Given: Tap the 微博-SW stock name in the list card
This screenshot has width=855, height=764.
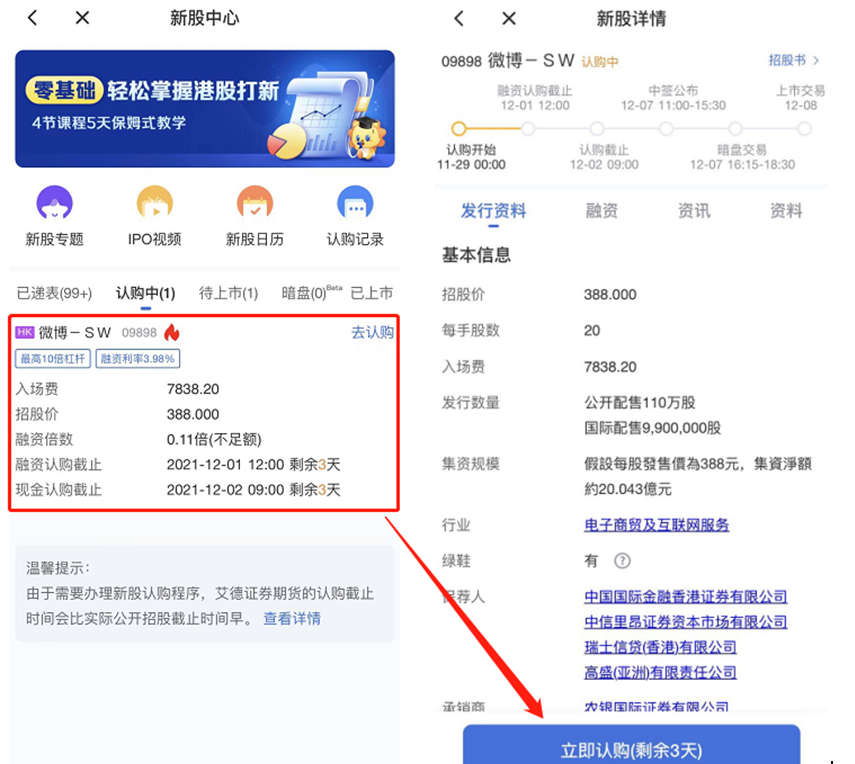Looking at the screenshot, I should (x=75, y=332).
